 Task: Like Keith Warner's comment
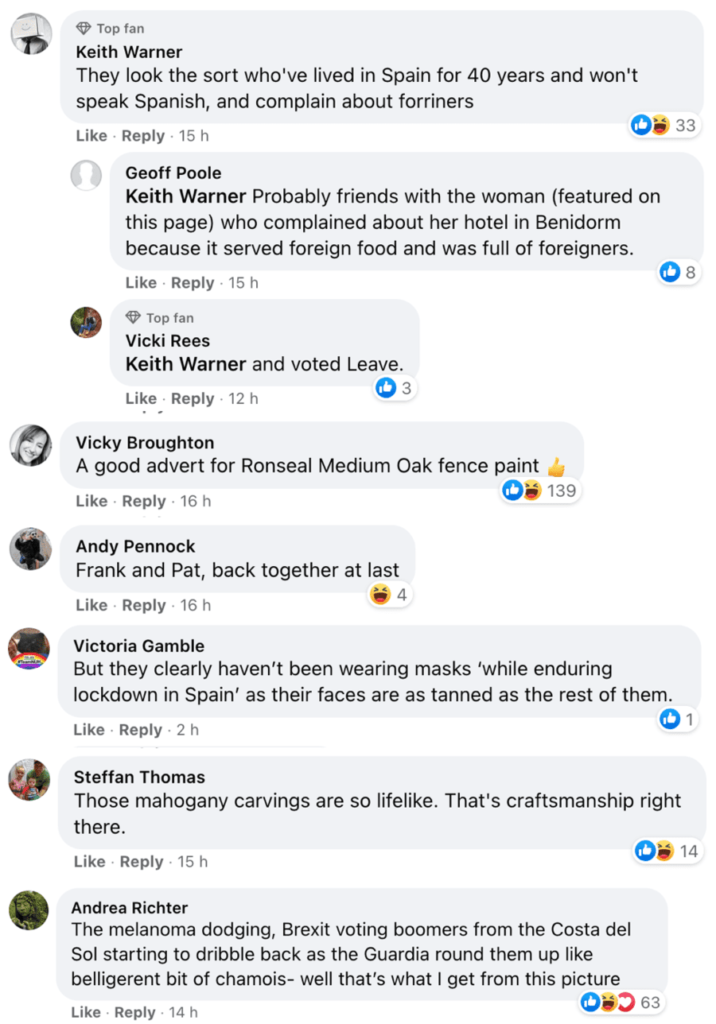(x=90, y=136)
